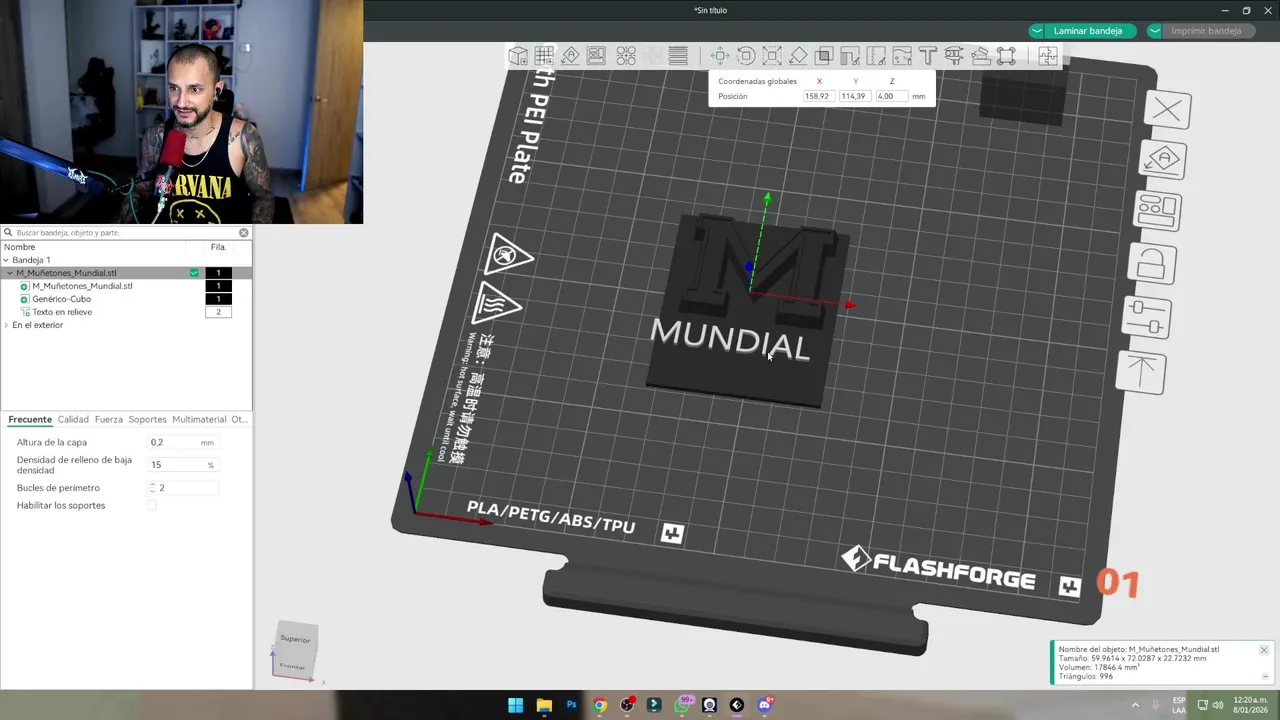
Task: Click the Y position coordinate field
Action: [x=853, y=96]
